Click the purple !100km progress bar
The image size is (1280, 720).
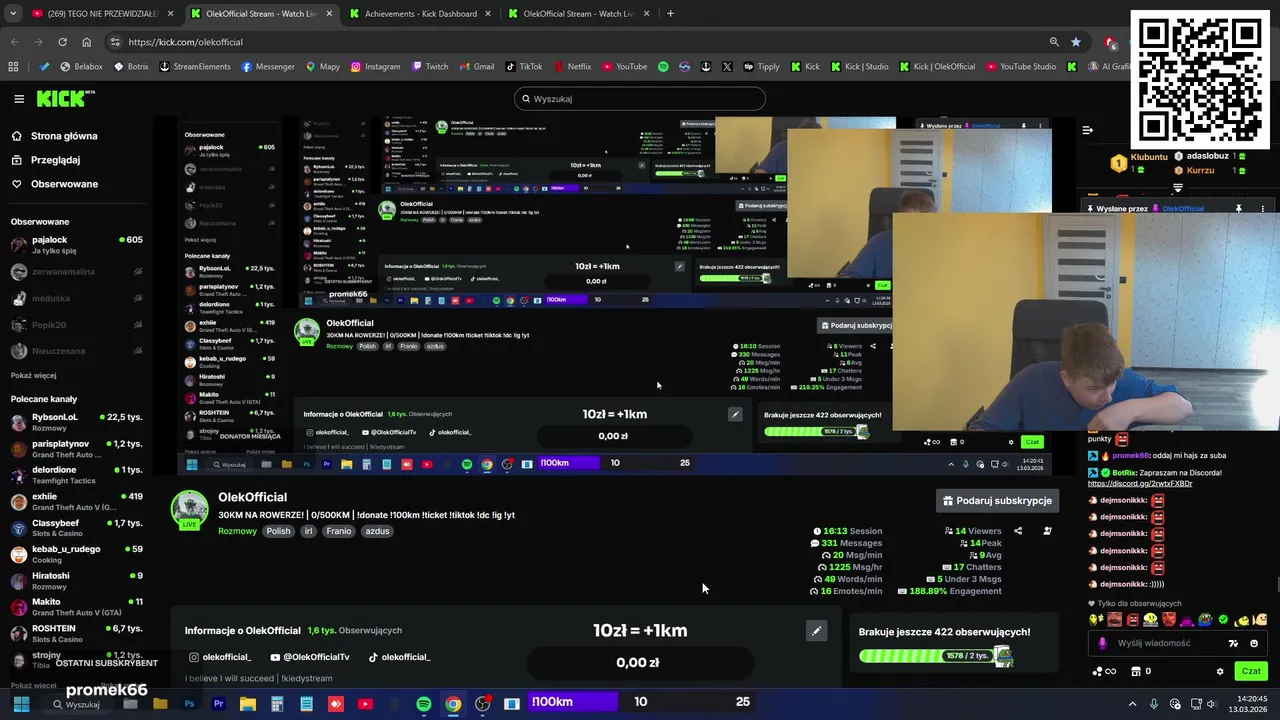point(572,702)
